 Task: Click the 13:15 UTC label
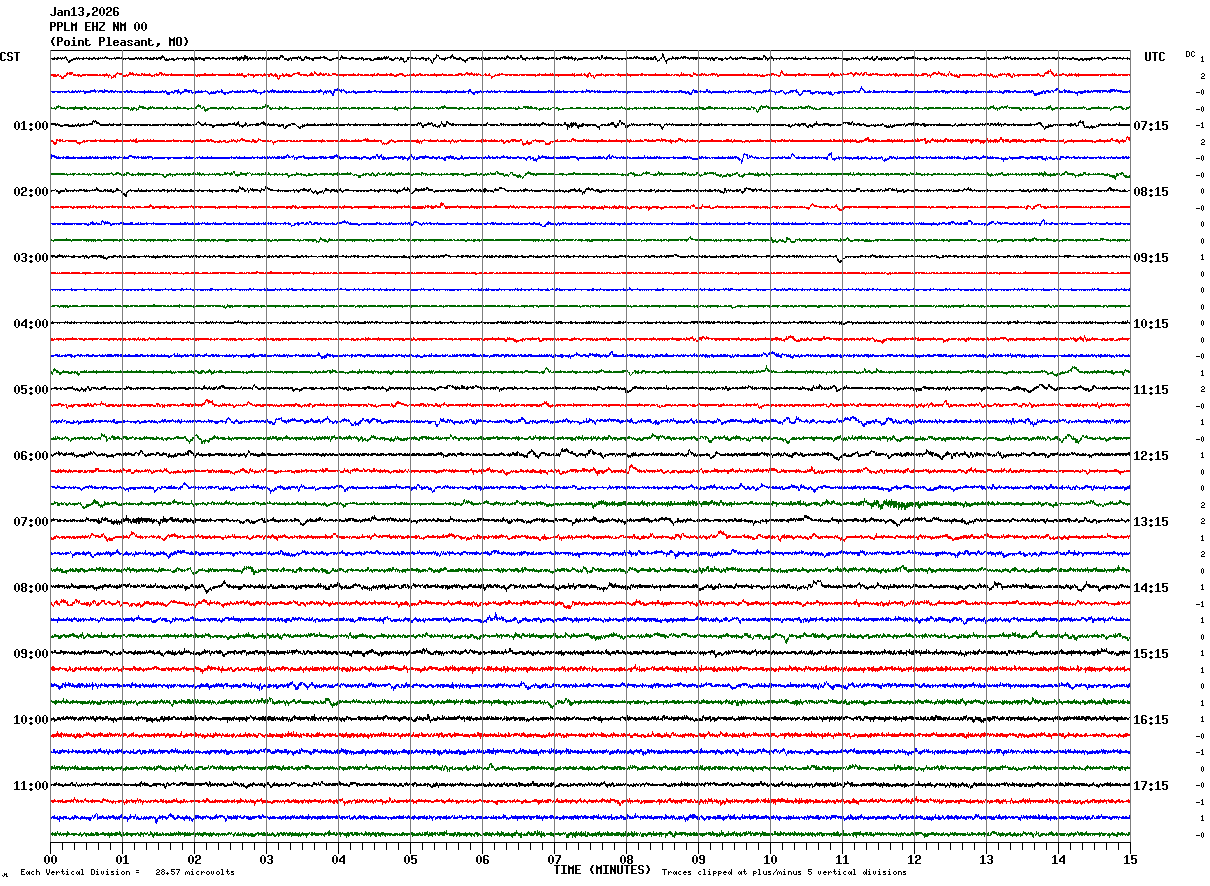coord(1151,522)
